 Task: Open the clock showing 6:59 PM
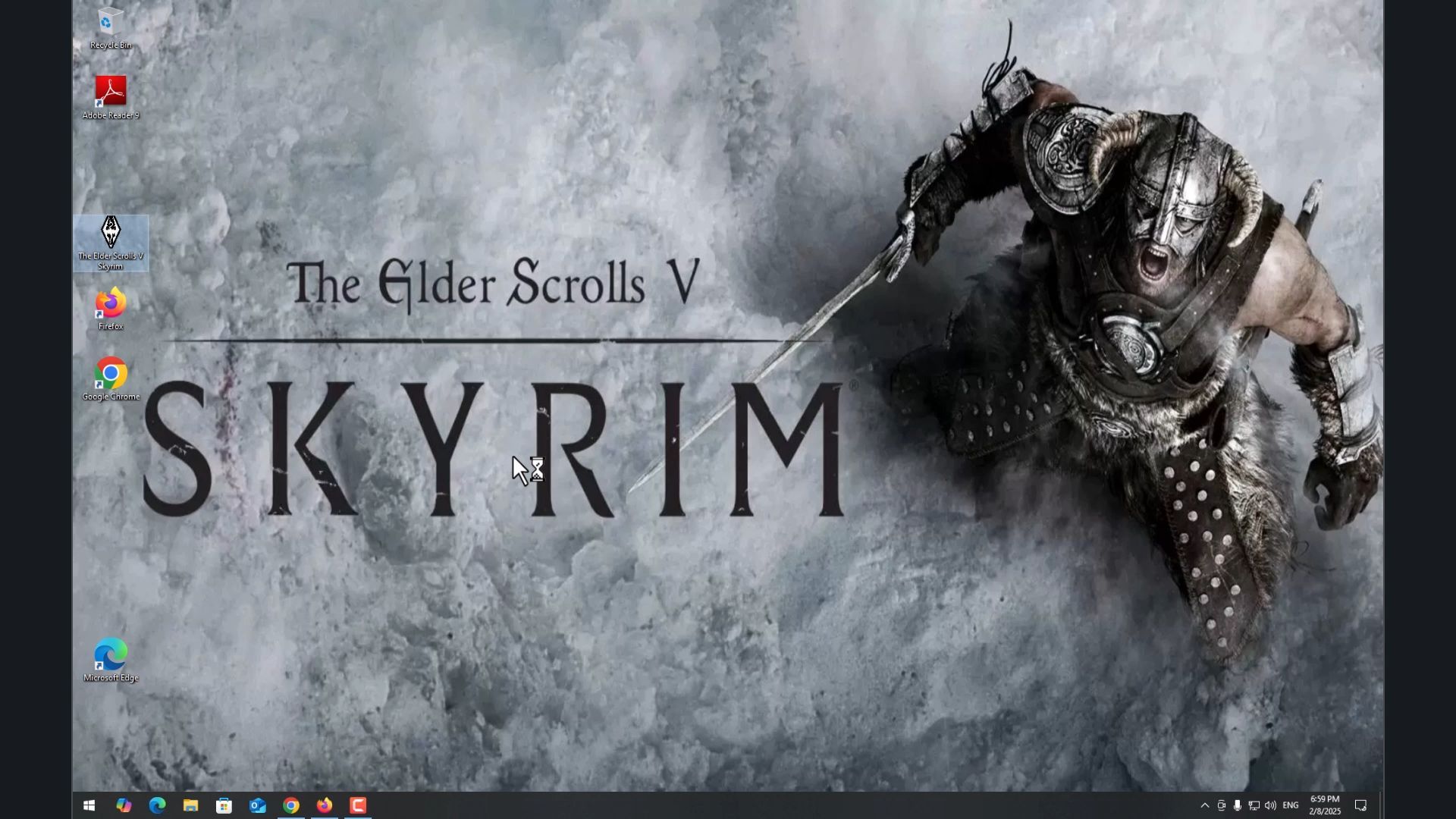point(1325,805)
